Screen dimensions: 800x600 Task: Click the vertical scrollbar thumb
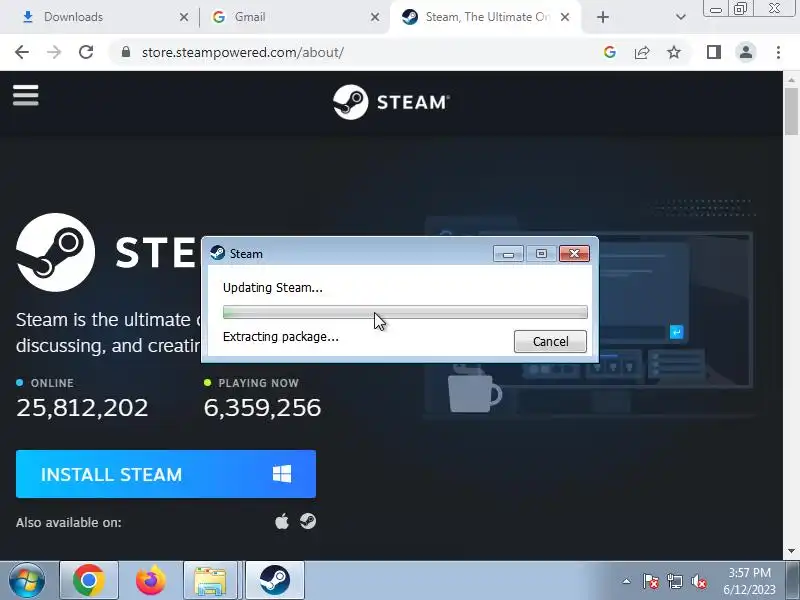[791, 111]
